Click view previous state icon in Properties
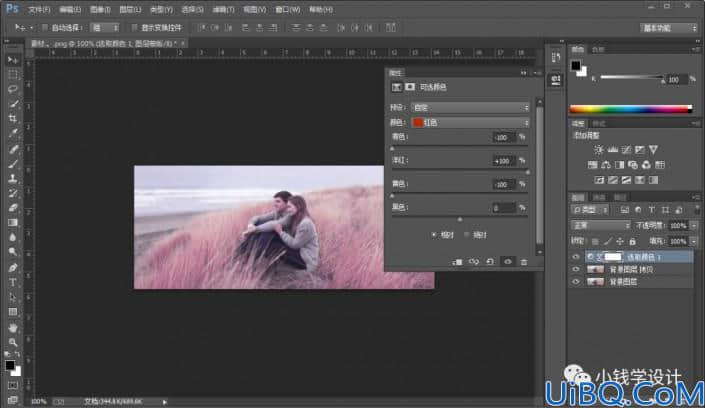Screen dimensions: 705x408 click(x=473, y=262)
